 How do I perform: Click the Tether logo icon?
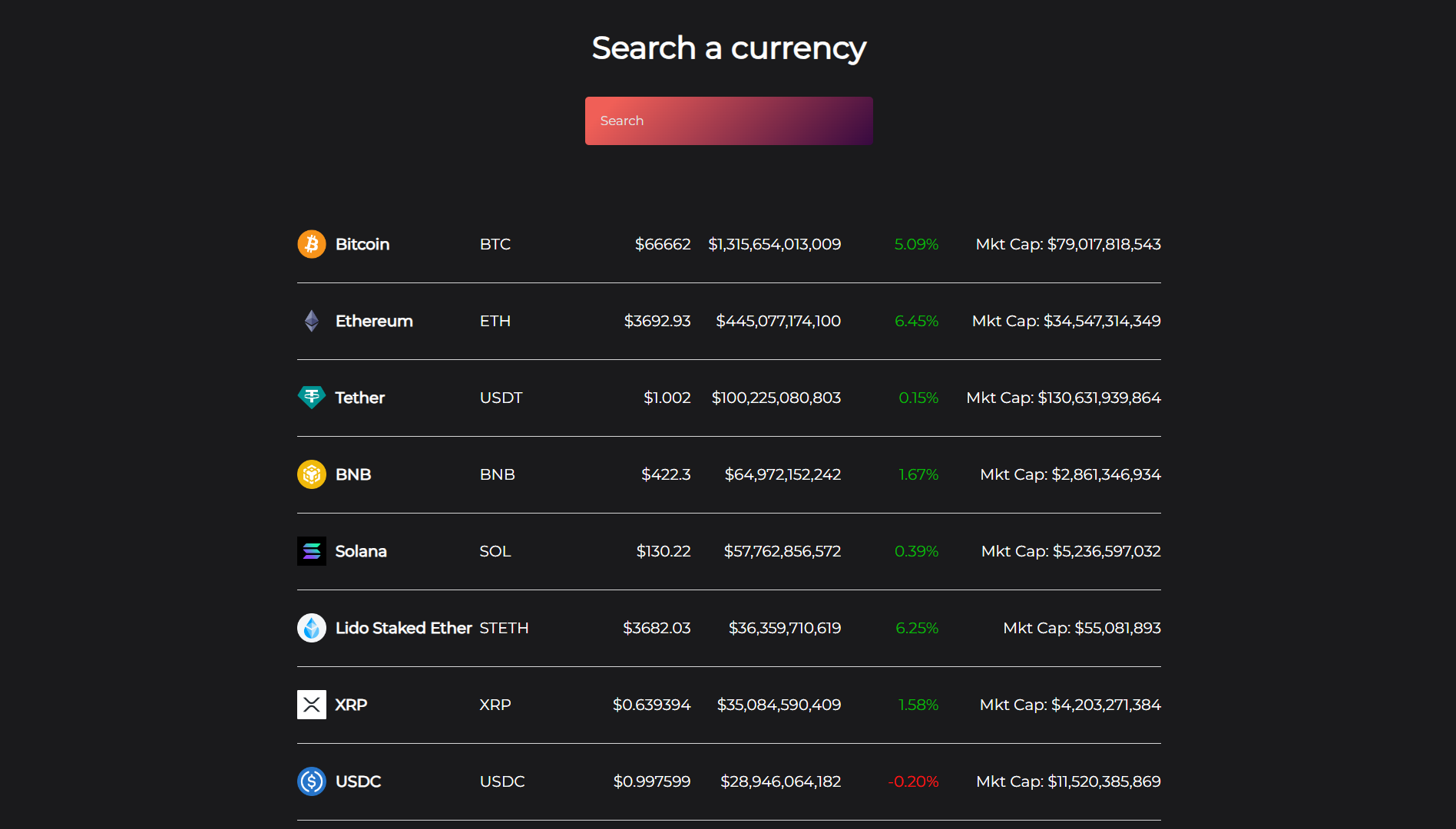pyautogui.click(x=312, y=398)
